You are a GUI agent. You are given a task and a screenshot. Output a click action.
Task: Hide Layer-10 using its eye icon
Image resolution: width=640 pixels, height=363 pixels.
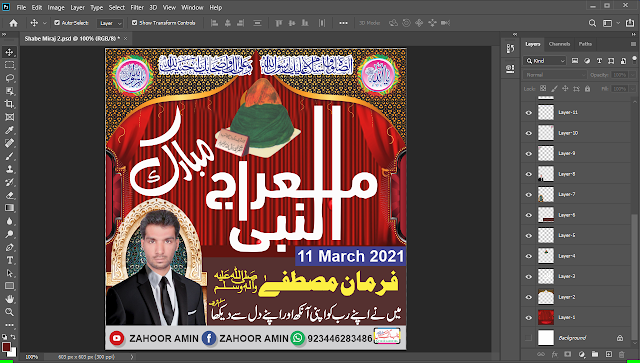pyautogui.click(x=529, y=133)
